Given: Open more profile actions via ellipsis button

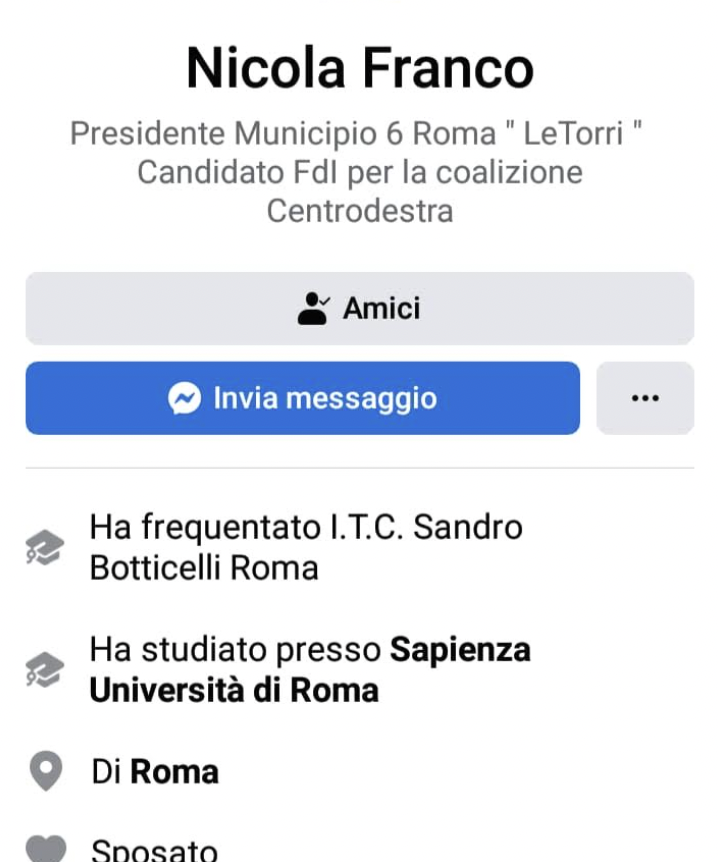Looking at the screenshot, I should point(645,398).
